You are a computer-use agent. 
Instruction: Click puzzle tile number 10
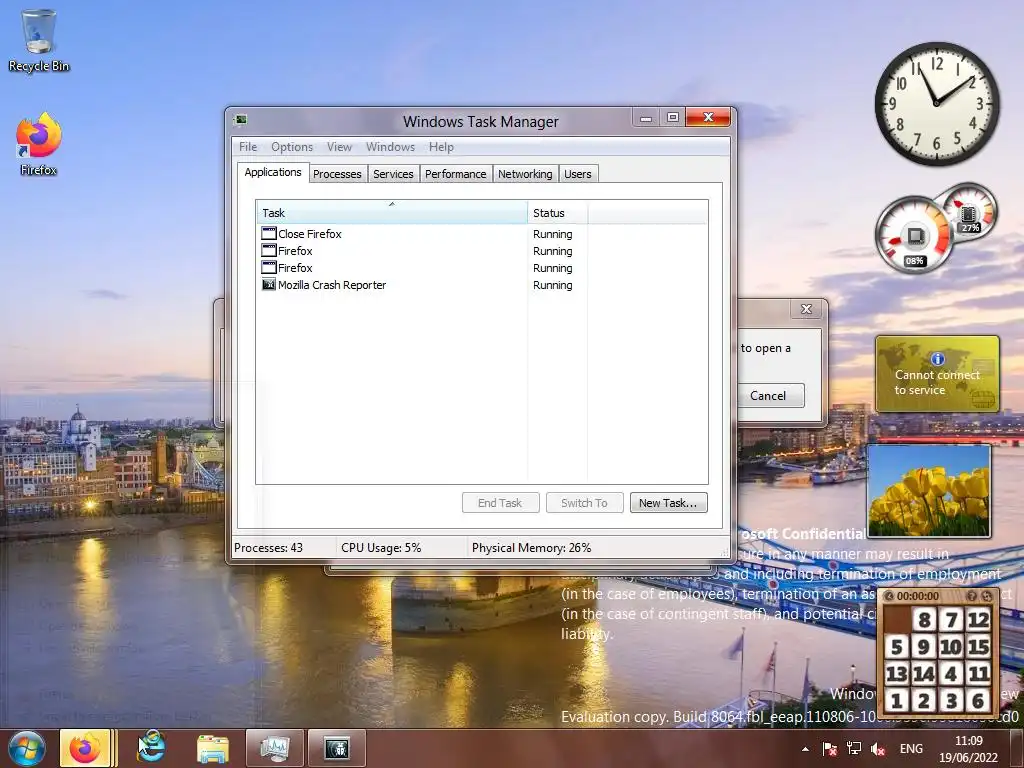click(x=951, y=647)
